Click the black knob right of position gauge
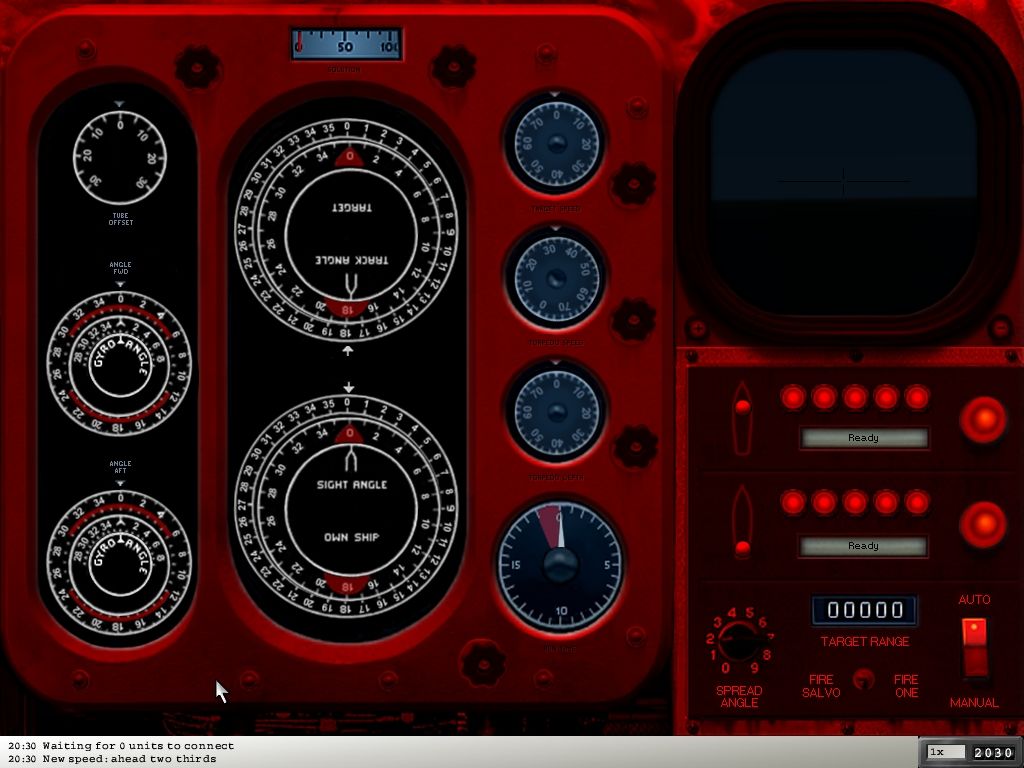Image resolution: width=1024 pixels, height=768 pixels. pyautogui.click(x=454, y=66)
